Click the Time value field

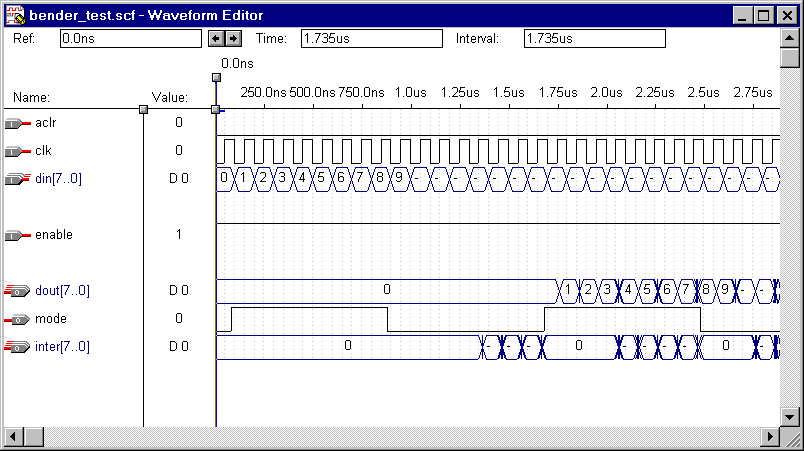pyautogui.click(x=372, y=38)
